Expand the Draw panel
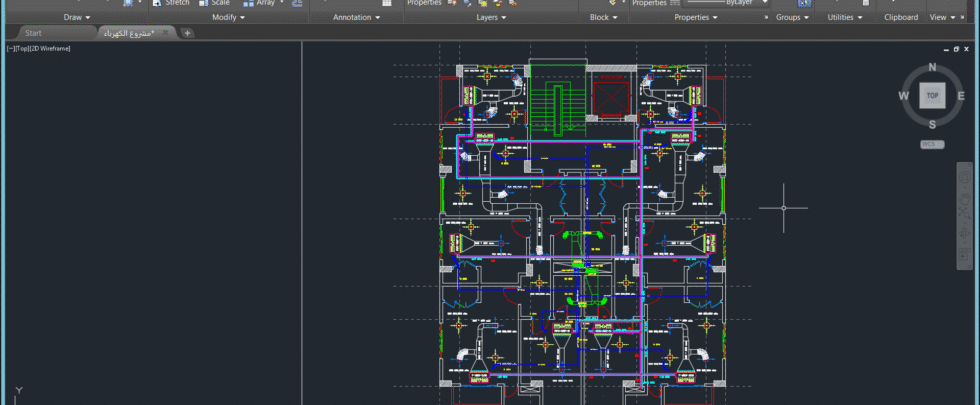Viewport: 980px width, 405px height. [77, 18]
